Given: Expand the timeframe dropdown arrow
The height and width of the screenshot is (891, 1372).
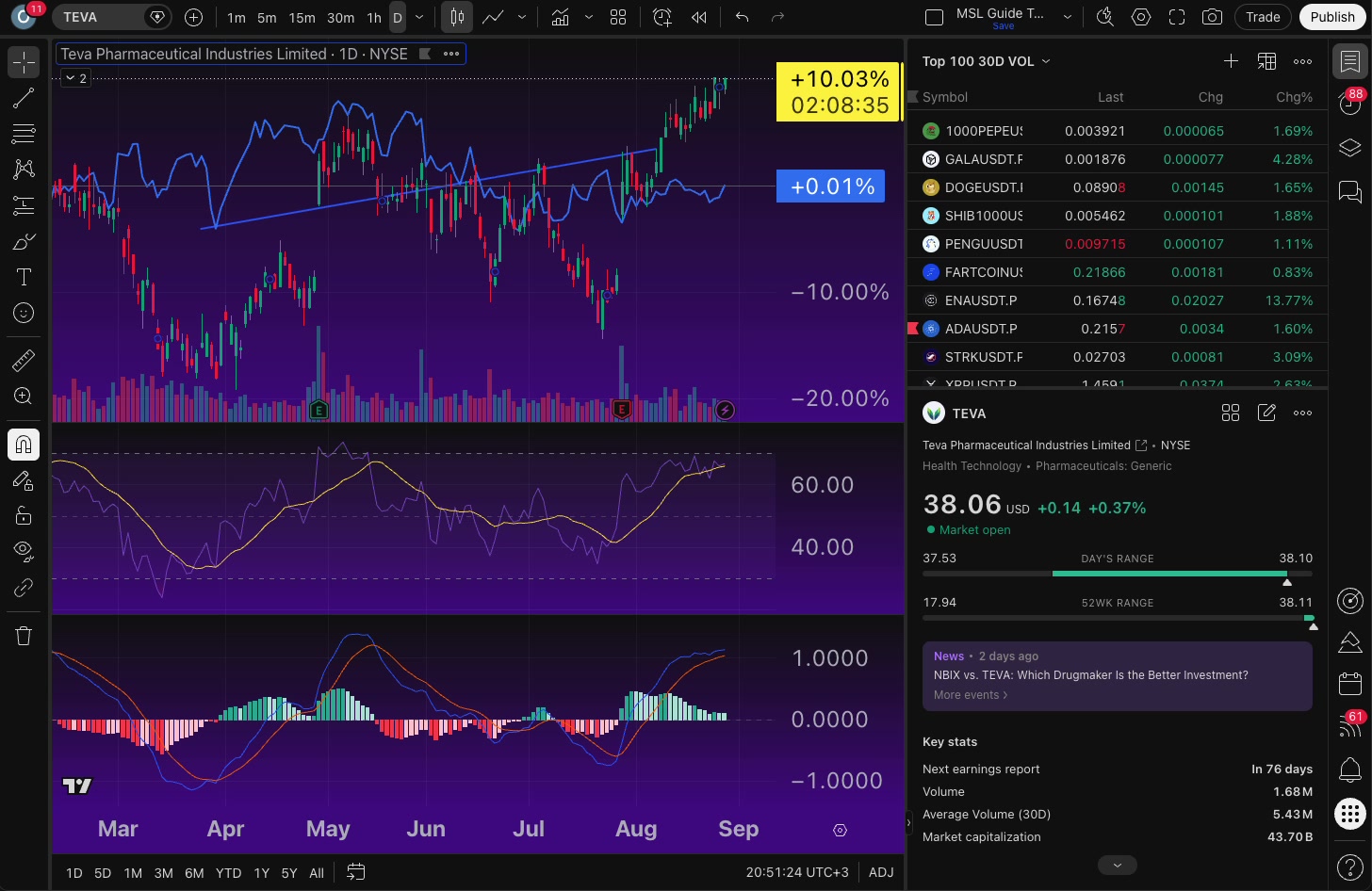Looking at the screenshot, I should (x=419, y=17).
